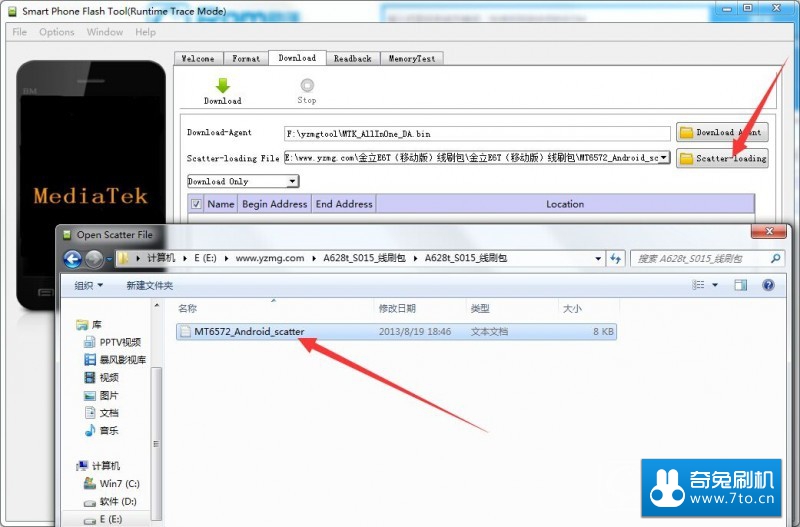Click the search magnifier icon
This screenshot has width=800, height=527.
(x=776, y=259)
